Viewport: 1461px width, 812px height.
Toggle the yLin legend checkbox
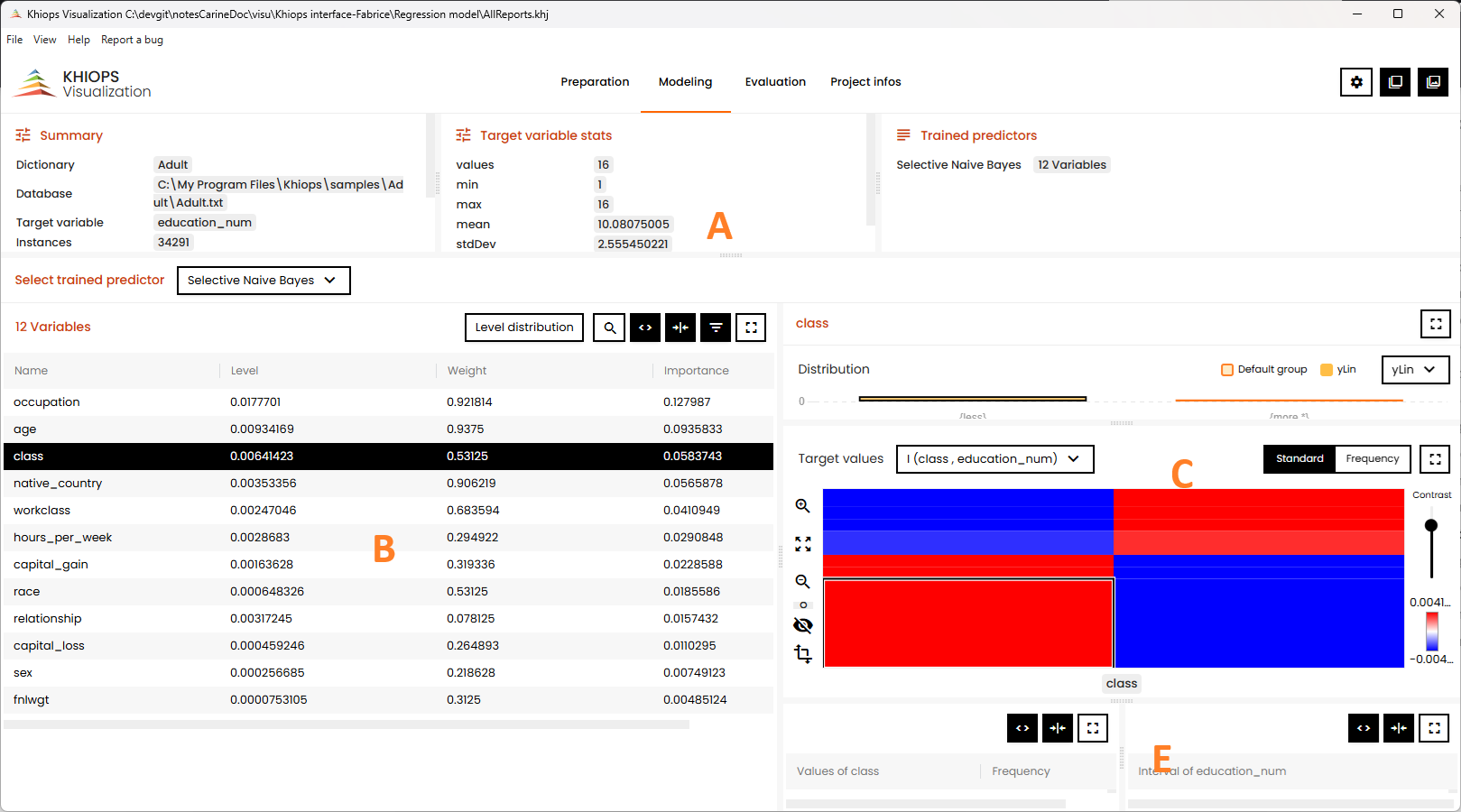[1327, 370]
